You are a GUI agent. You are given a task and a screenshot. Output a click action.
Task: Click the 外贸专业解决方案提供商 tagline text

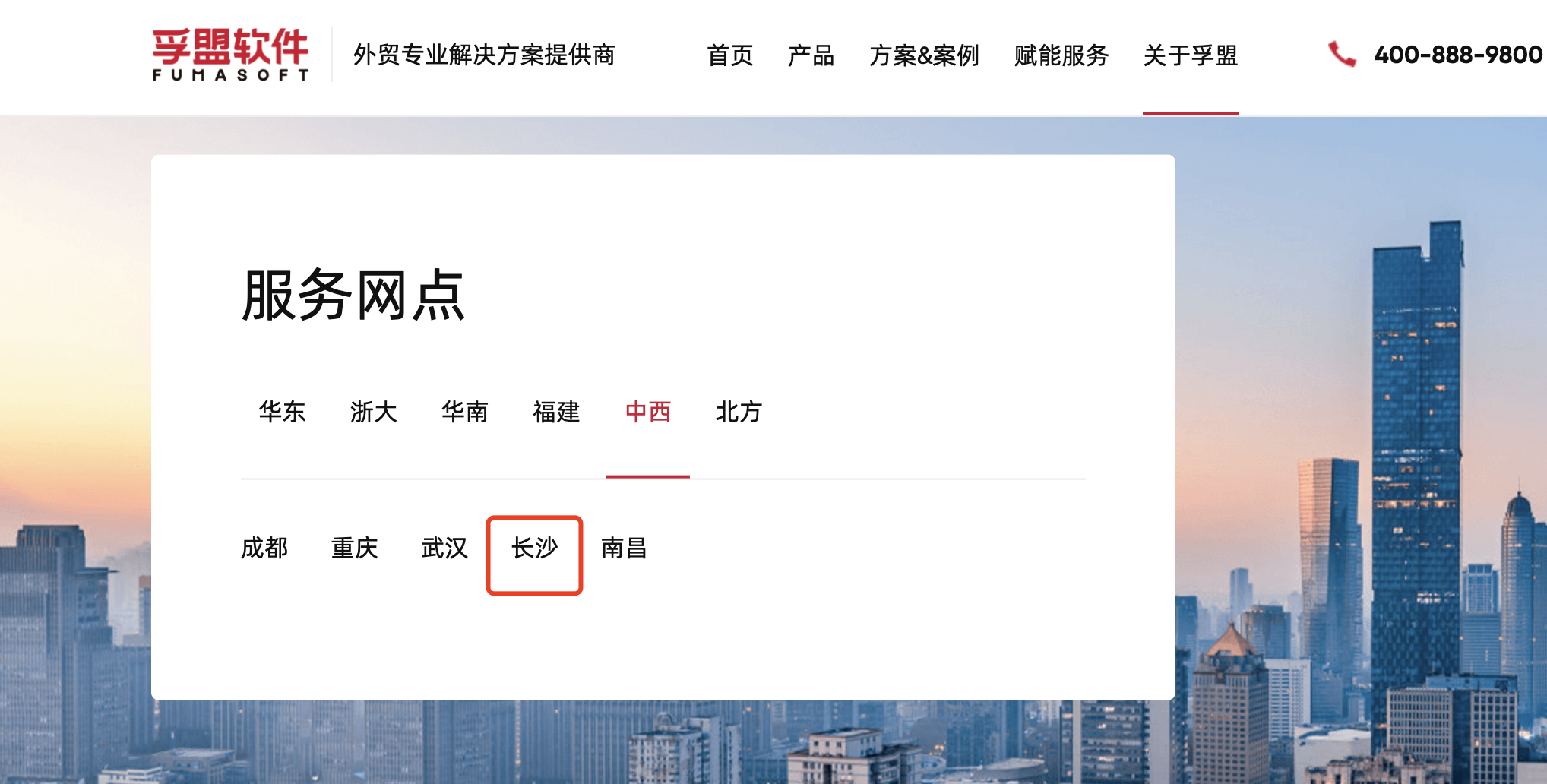click(484, 55)
